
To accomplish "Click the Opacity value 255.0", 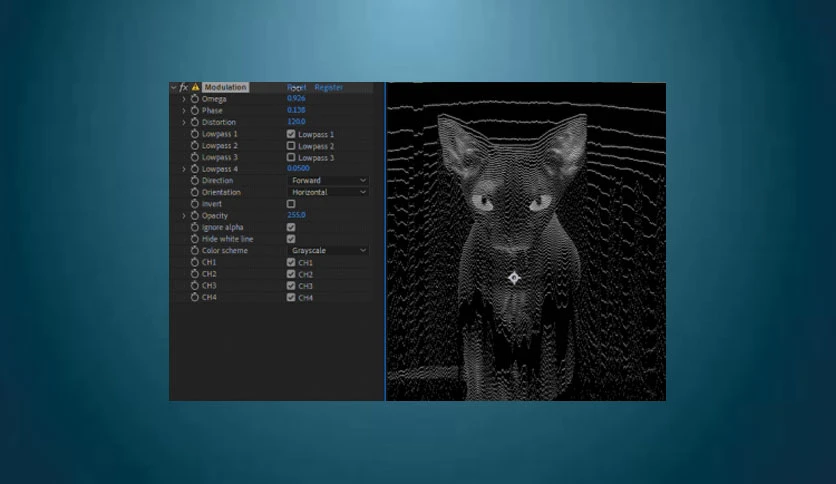I will coord(296,215).
